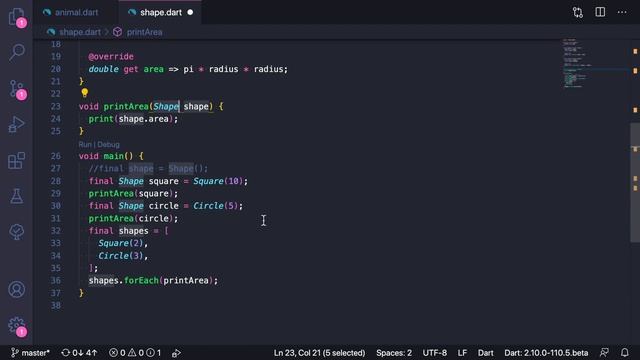Screen dimensions: 640x360
Task: Open the Extensions view
Action: (x=17, y=160)
